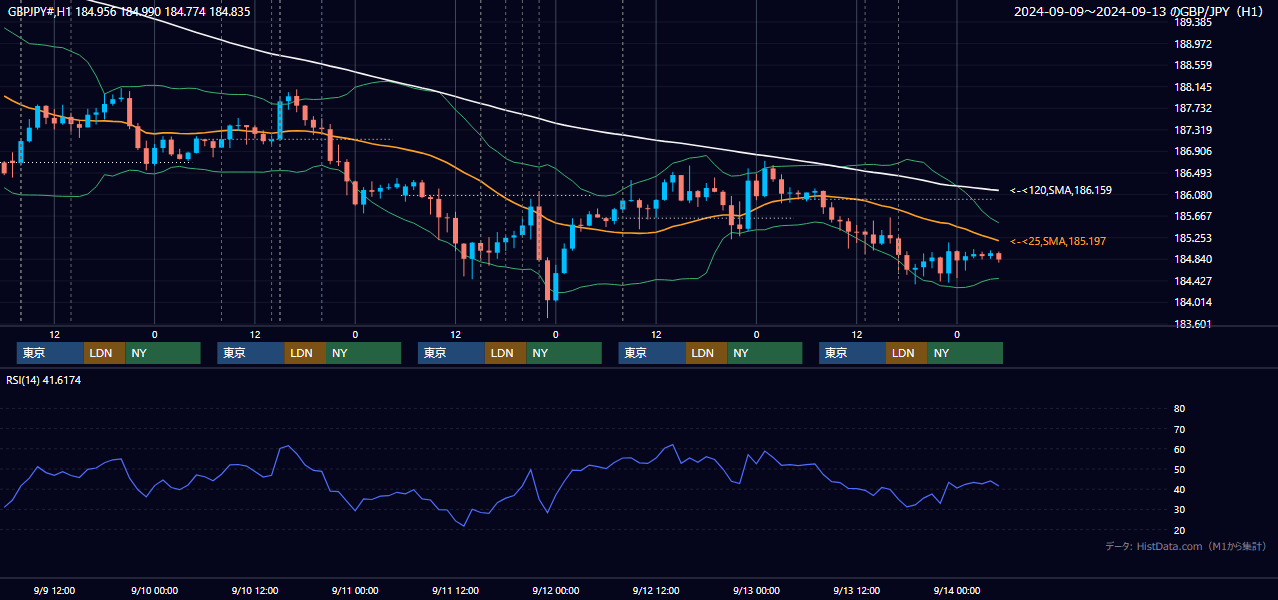Click RSI scale value 70

1179,429
